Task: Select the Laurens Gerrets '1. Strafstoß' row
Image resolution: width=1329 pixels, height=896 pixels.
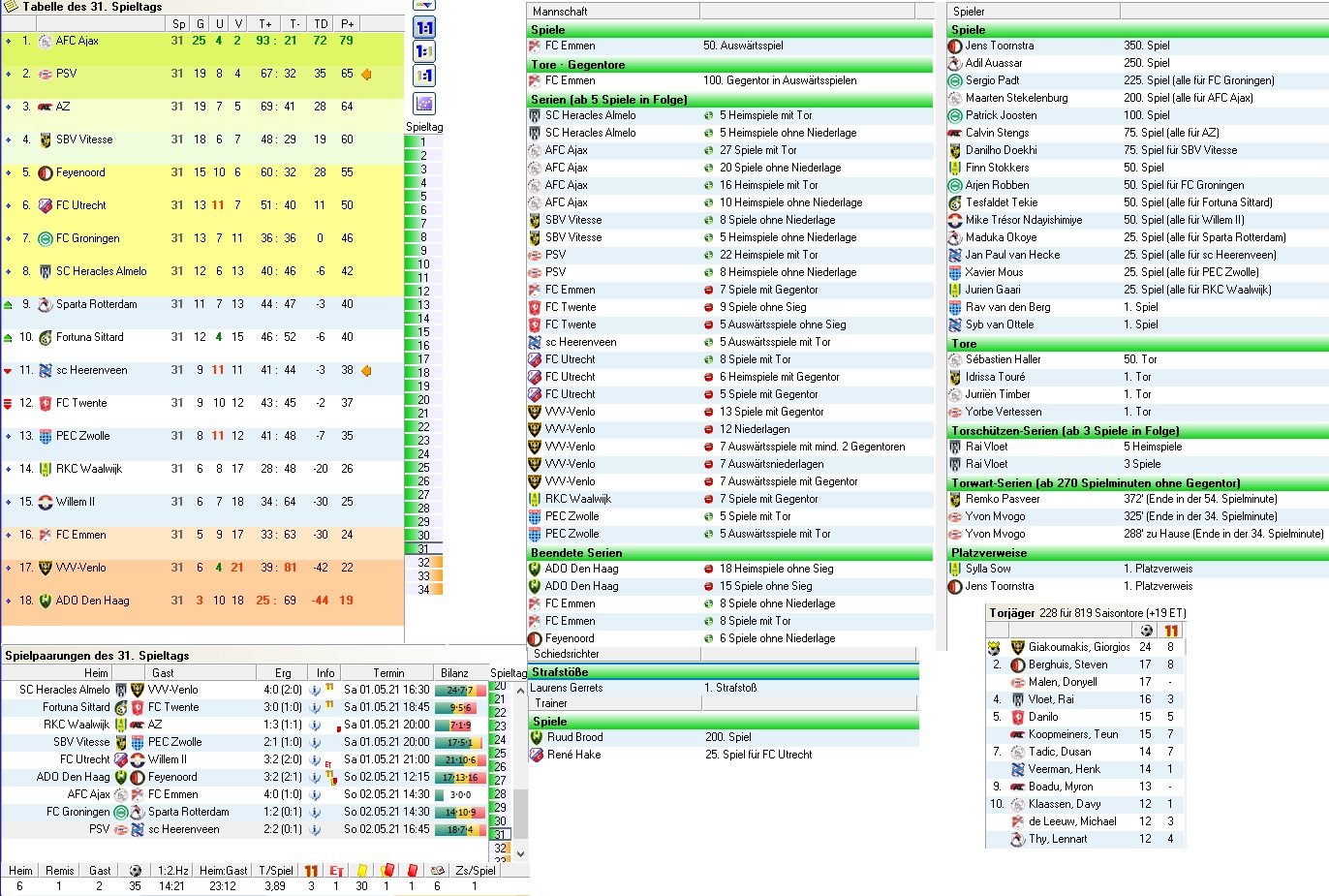Action: tap(724, 688)
